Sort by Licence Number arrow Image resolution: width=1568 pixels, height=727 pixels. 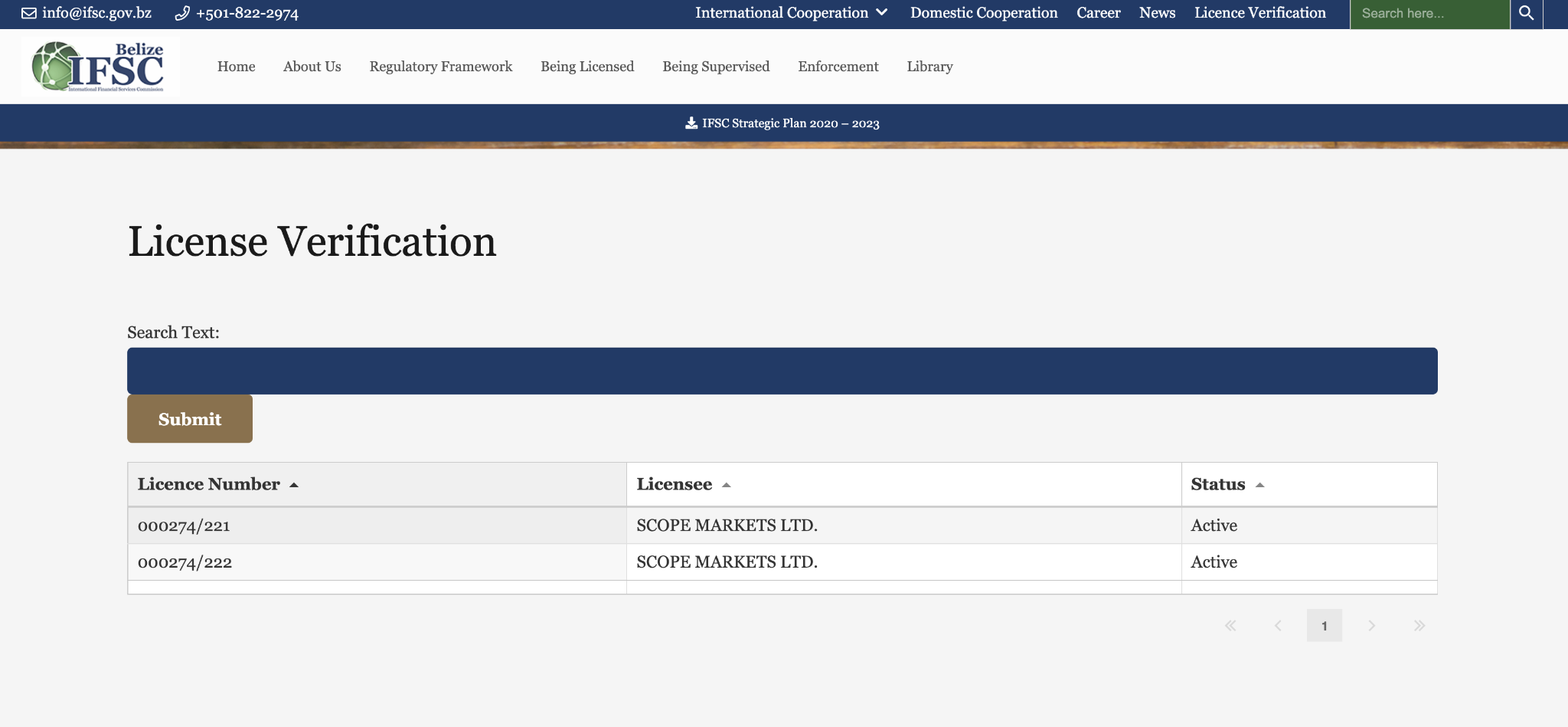tap(294, 485)
